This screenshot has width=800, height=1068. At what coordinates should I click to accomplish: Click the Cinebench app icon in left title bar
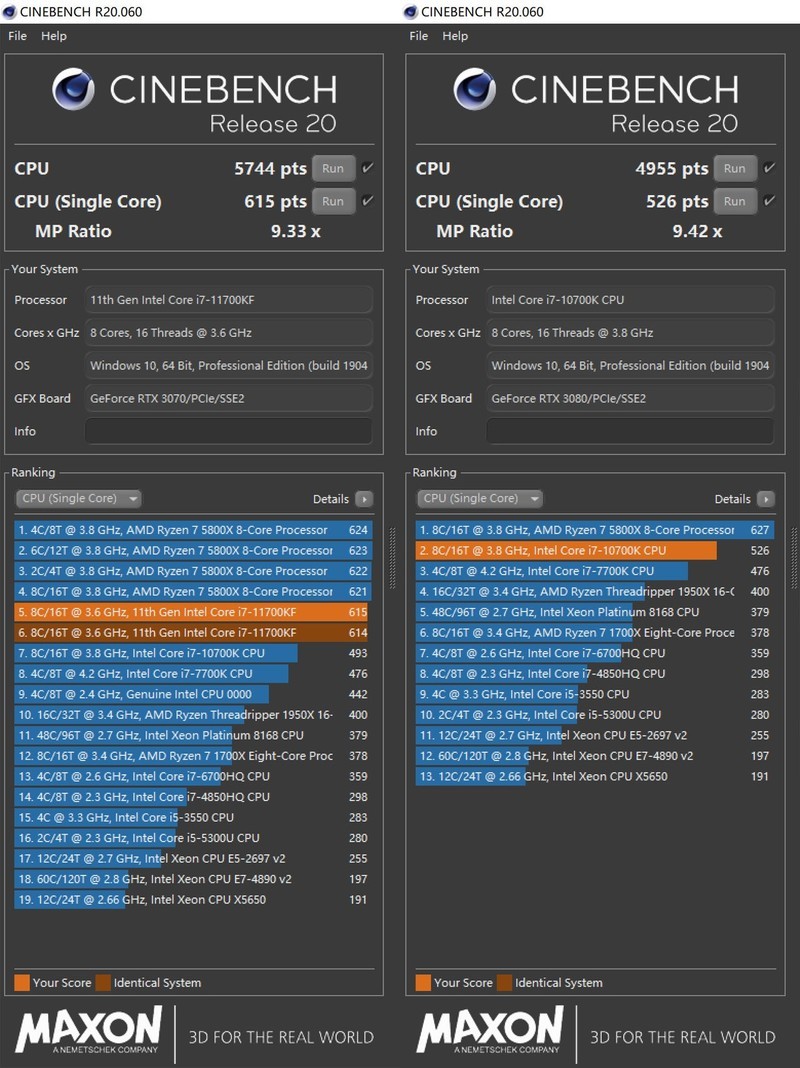coord(11,11)
